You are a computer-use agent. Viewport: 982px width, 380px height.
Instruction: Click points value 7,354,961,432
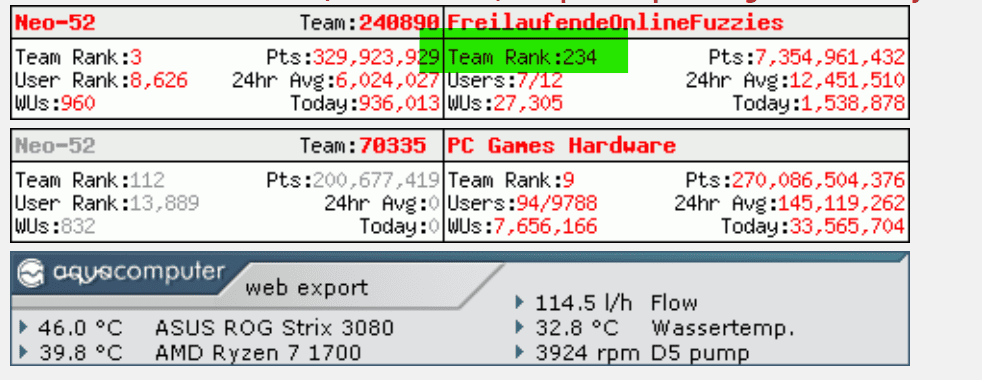click(830, 58)
